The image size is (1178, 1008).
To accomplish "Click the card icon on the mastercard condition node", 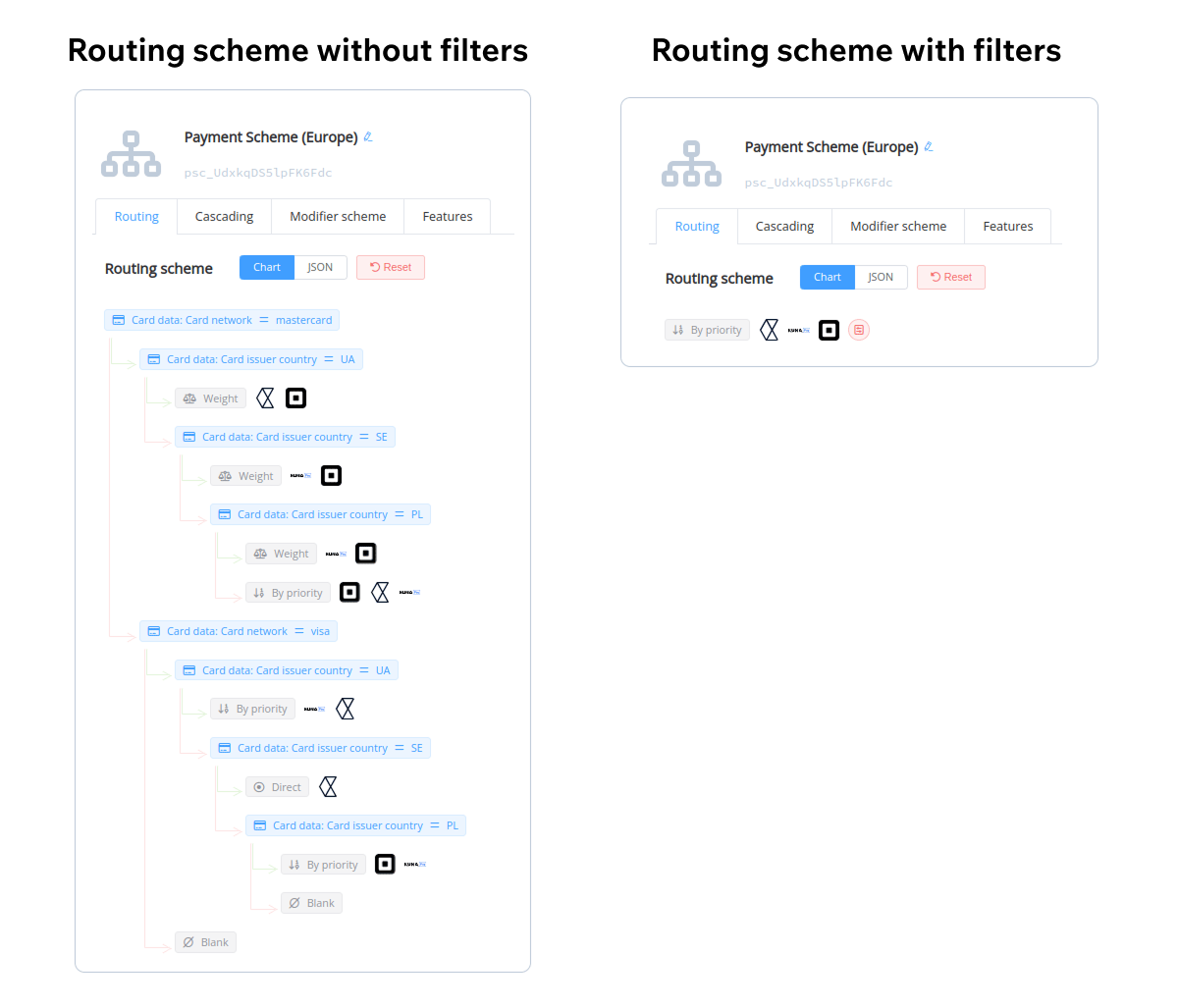I will 118,319.
